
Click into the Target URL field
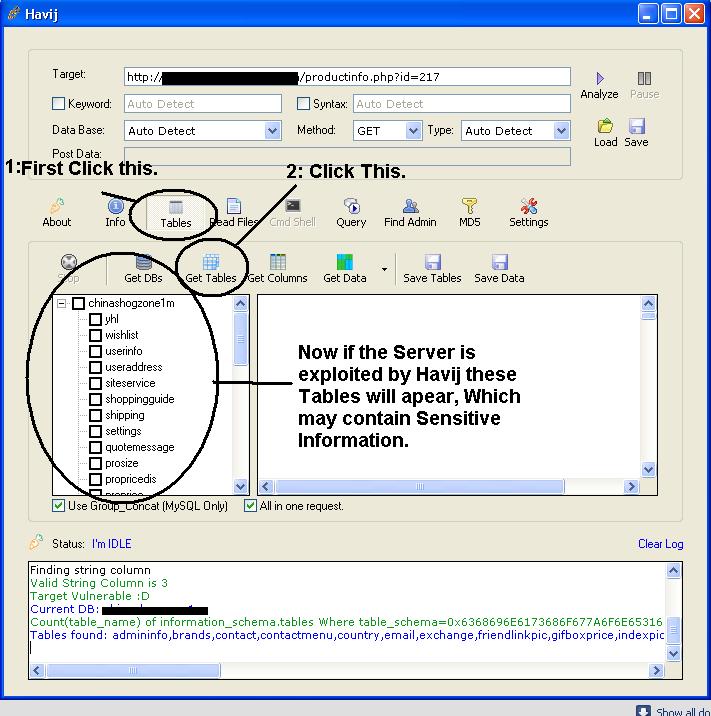click(347, 77)
